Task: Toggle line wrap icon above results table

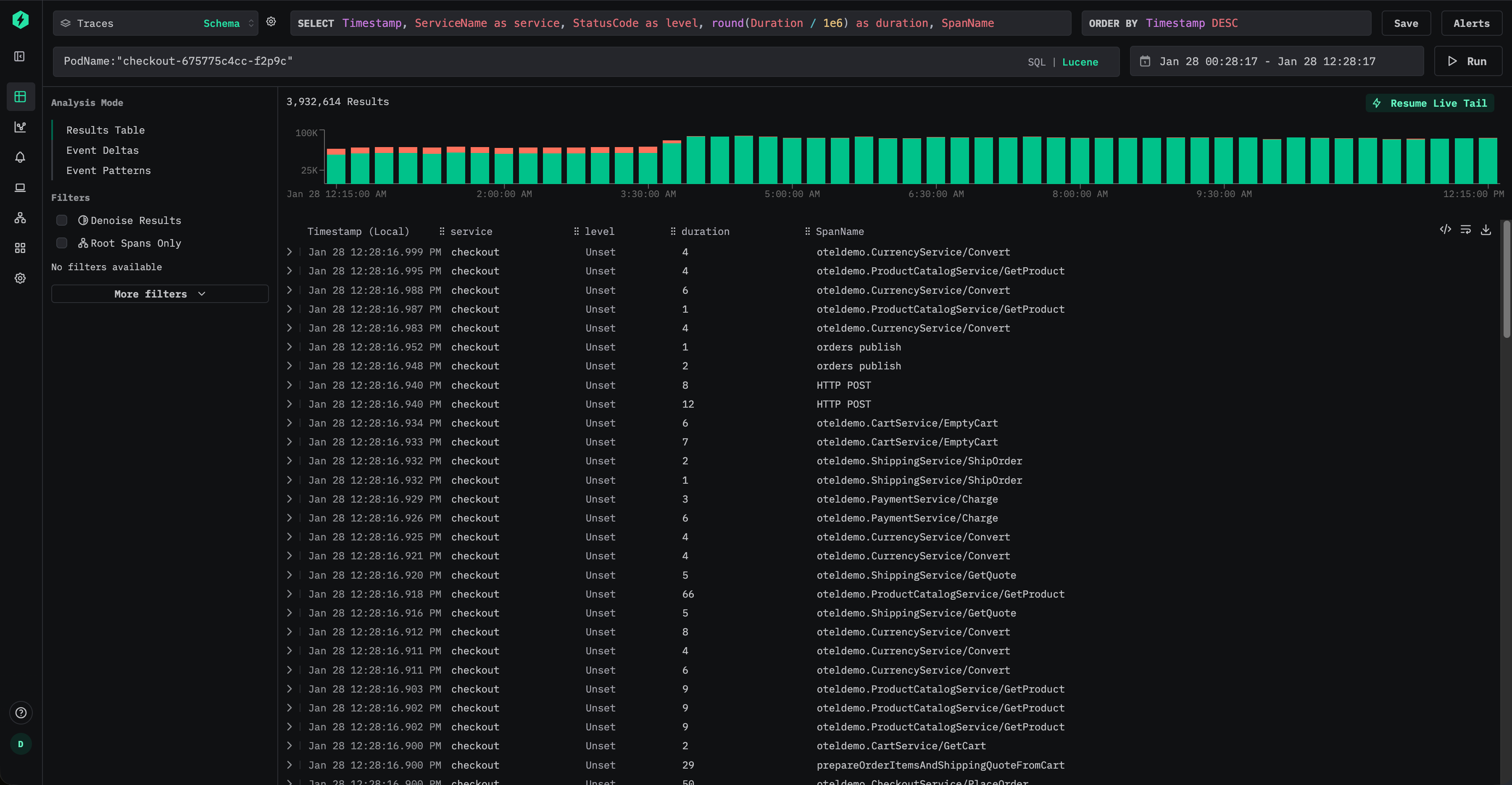Action: [x=1466, y=230]
